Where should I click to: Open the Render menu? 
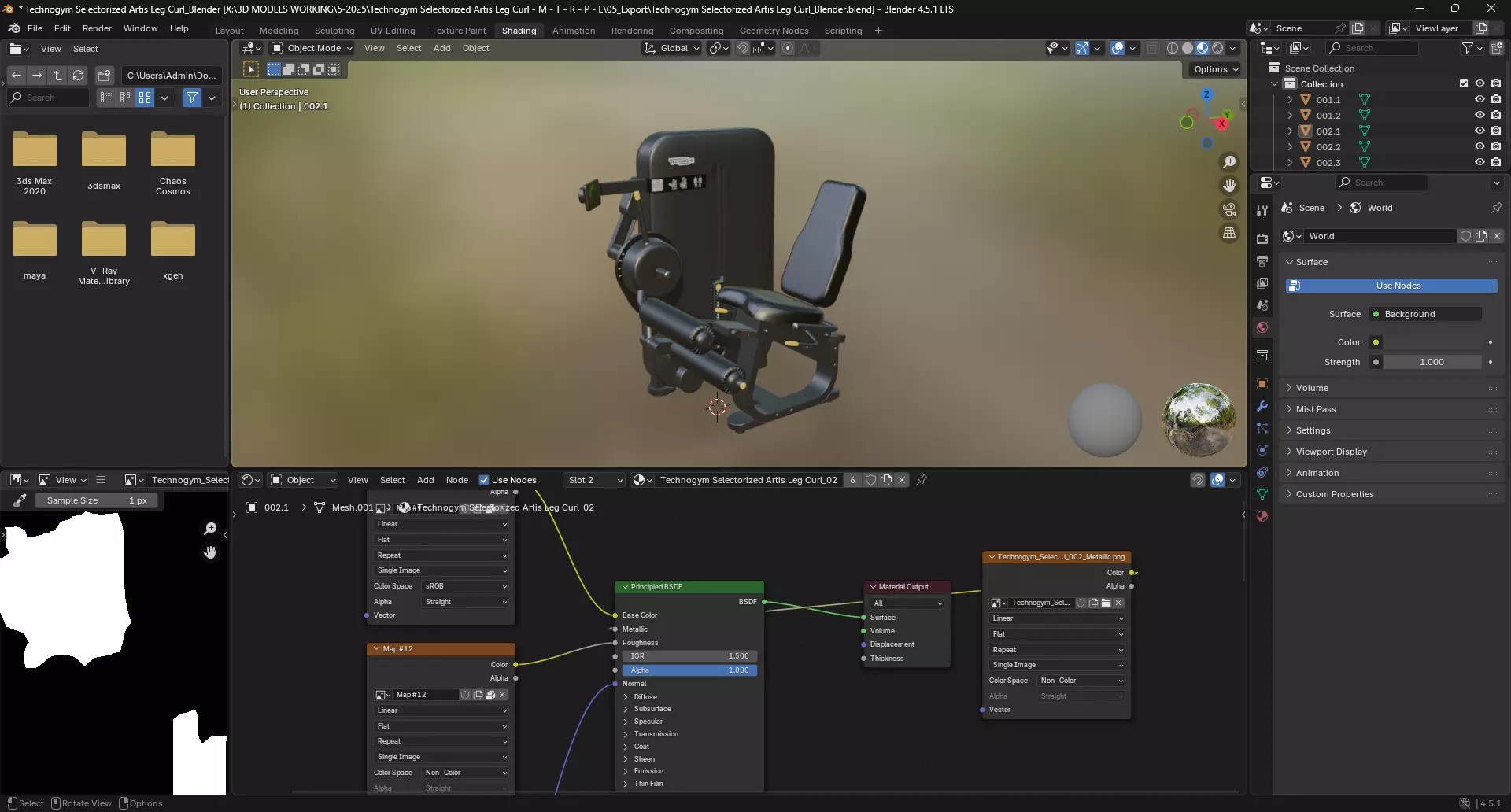(x=97, y=28)
